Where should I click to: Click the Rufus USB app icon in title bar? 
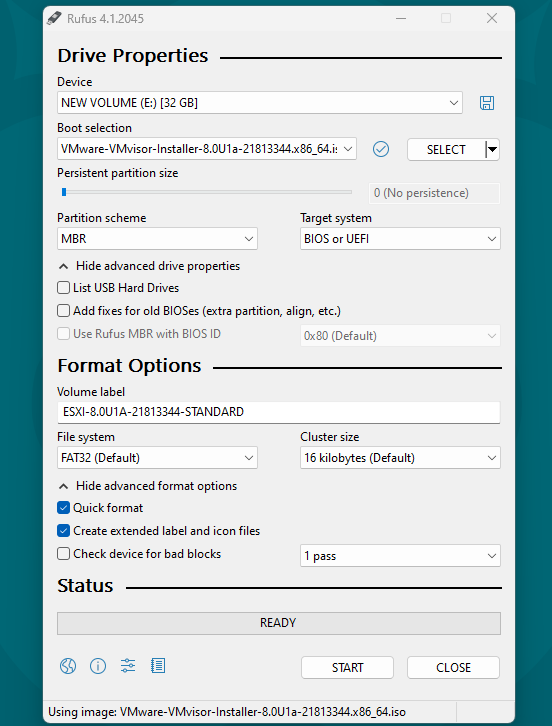click(x=54, y=19)
